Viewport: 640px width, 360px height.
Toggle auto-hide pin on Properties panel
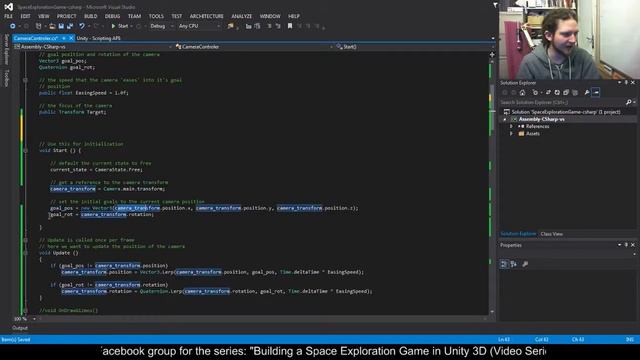point(626,245)
